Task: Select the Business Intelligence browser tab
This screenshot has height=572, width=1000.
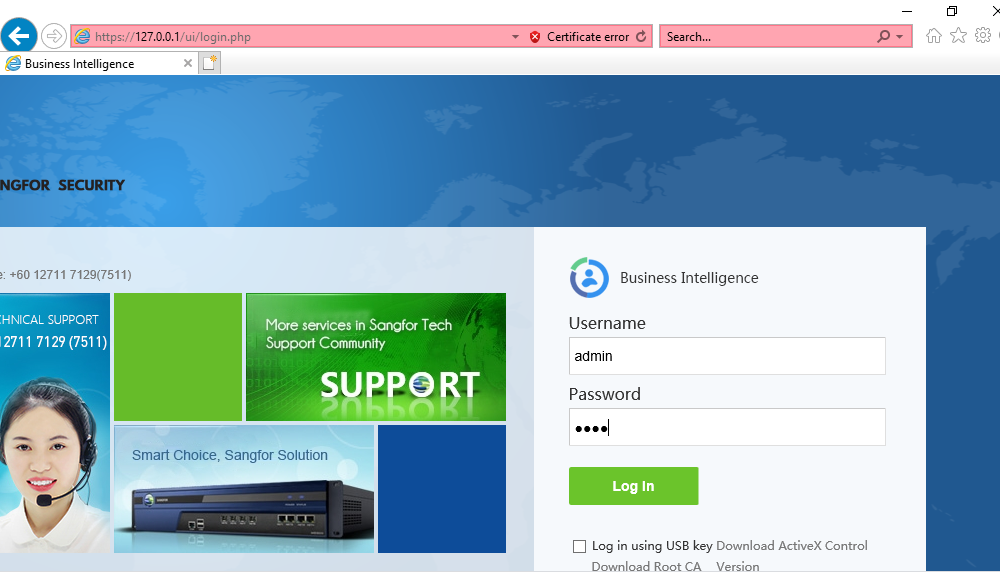Action: coord(99,64)
